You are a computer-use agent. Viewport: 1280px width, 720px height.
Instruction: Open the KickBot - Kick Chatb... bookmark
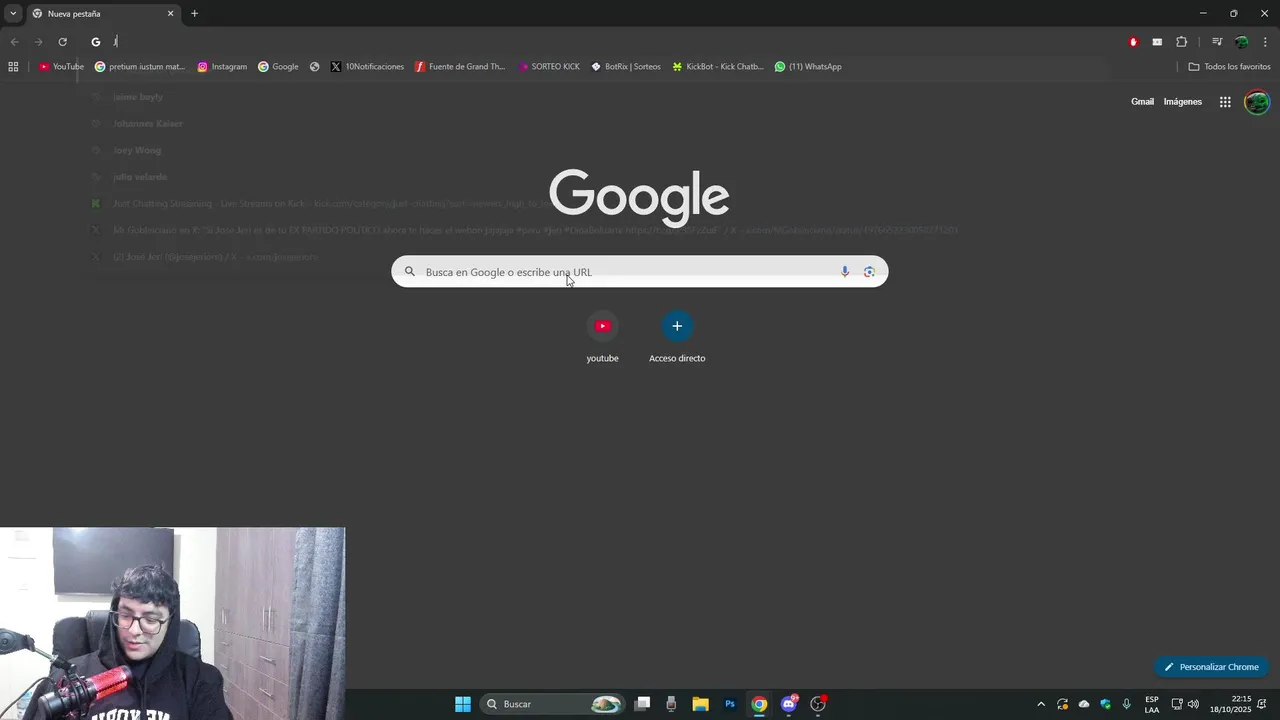718,67
